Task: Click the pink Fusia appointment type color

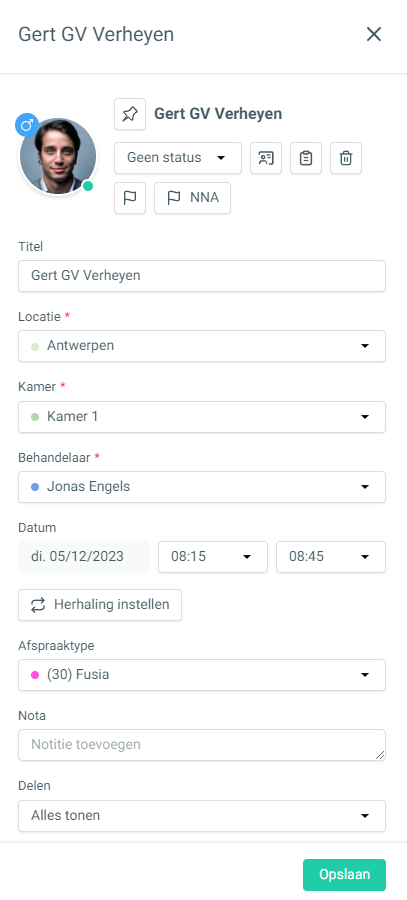Action: (x=35, y=675)
